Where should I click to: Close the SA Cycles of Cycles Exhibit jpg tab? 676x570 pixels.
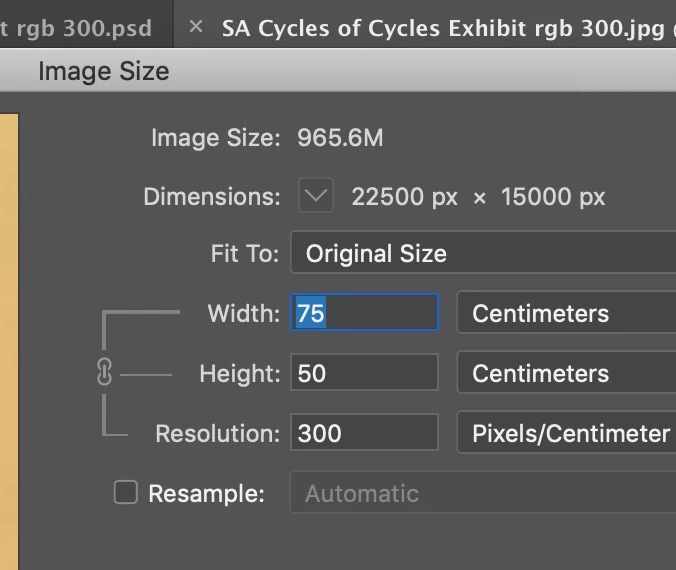tap(196, 27)
